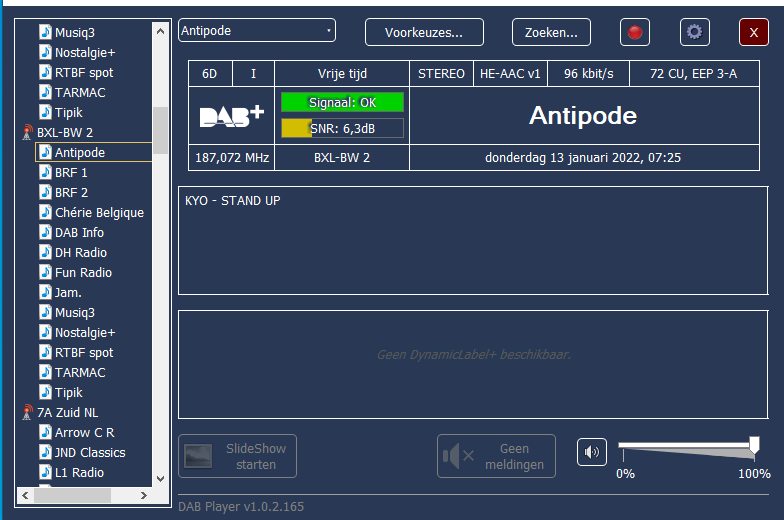
Task: Select the JND Classics station name
Action: pos(90,452)
